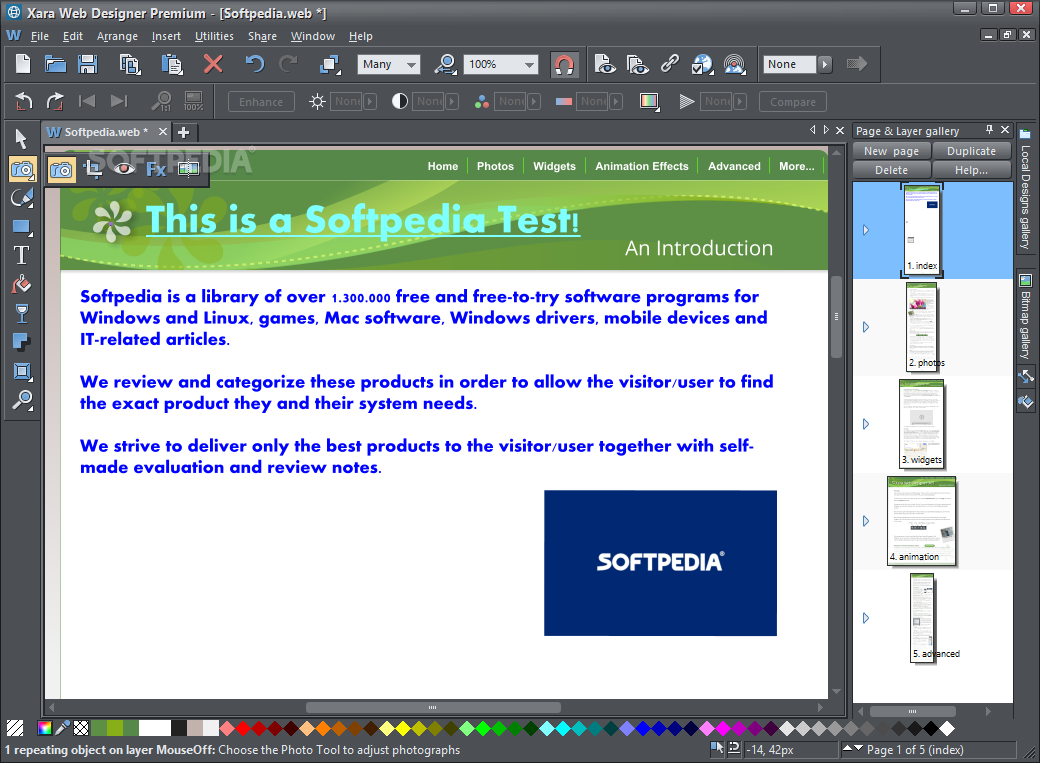This screenshot has width=1040, height=763.
Task: Open the File menu
Action: click(40, 36)
